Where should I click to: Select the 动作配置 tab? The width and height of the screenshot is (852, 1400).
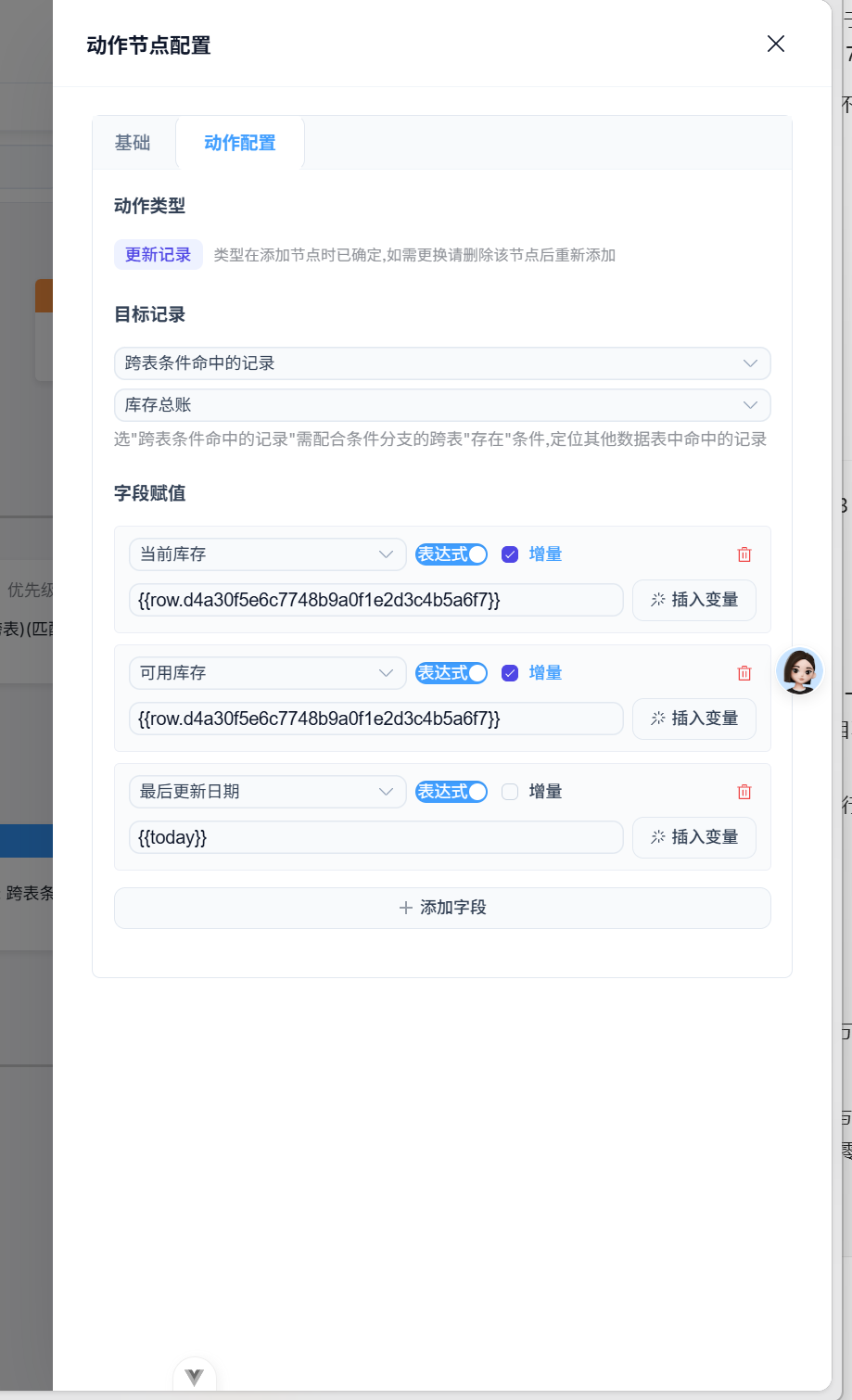(x=240, y=143)
